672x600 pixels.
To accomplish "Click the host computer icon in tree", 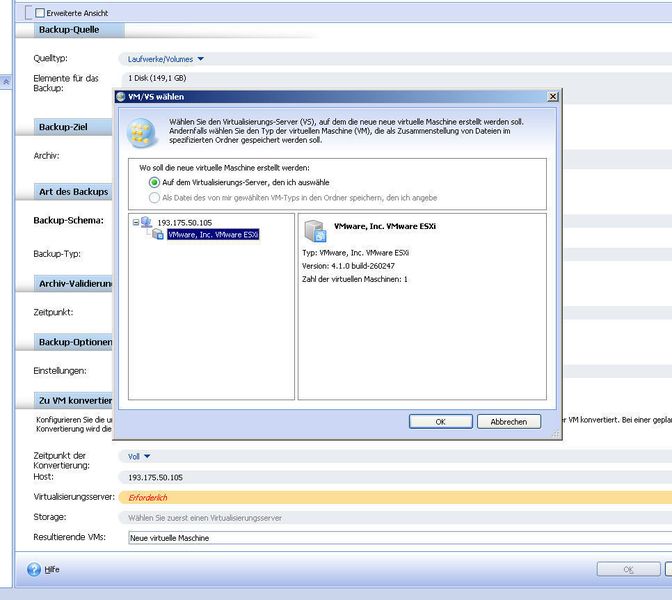I will 147,222.
